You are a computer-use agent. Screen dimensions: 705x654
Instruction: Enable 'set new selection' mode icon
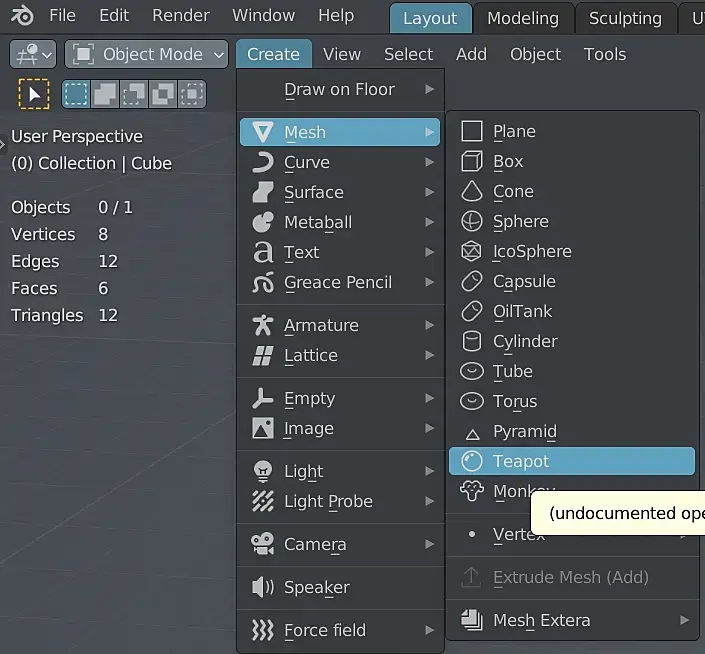[76, 94]
